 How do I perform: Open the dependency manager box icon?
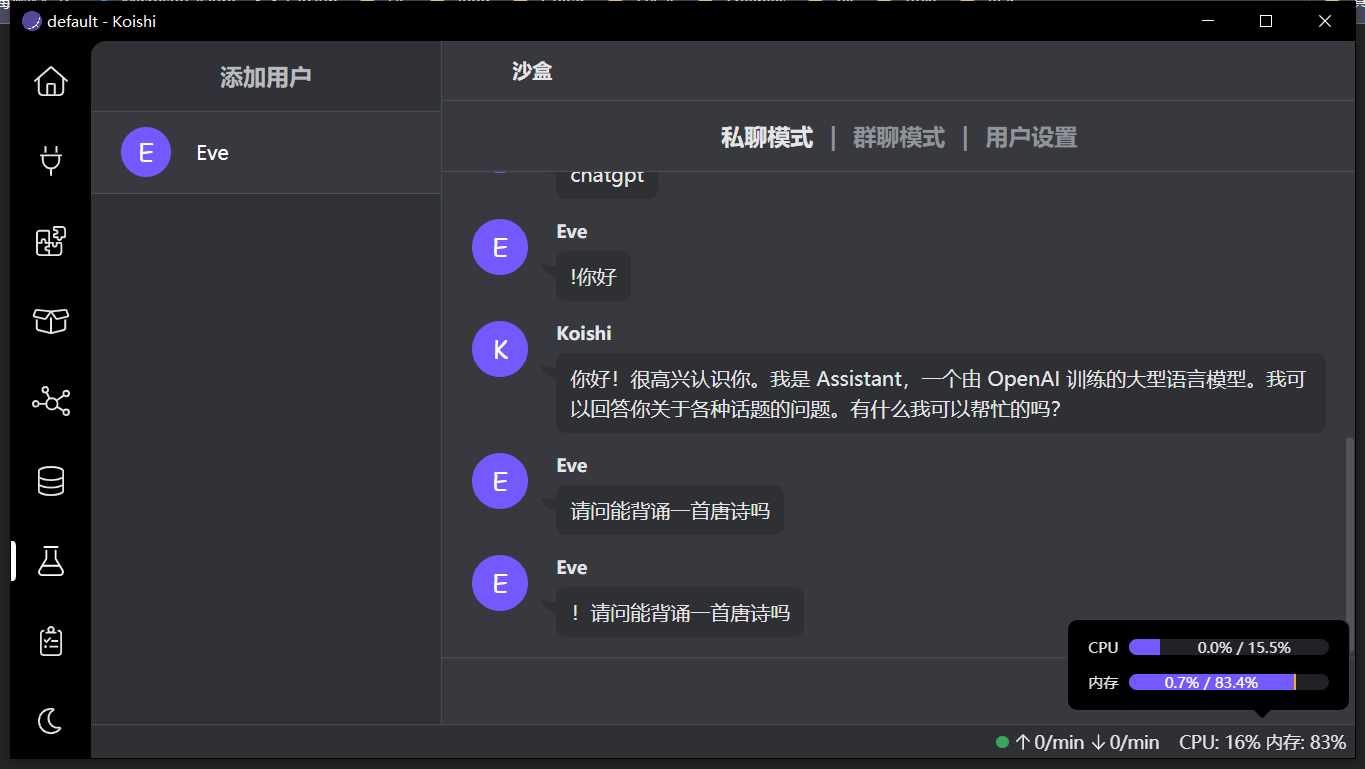point(50,321)
